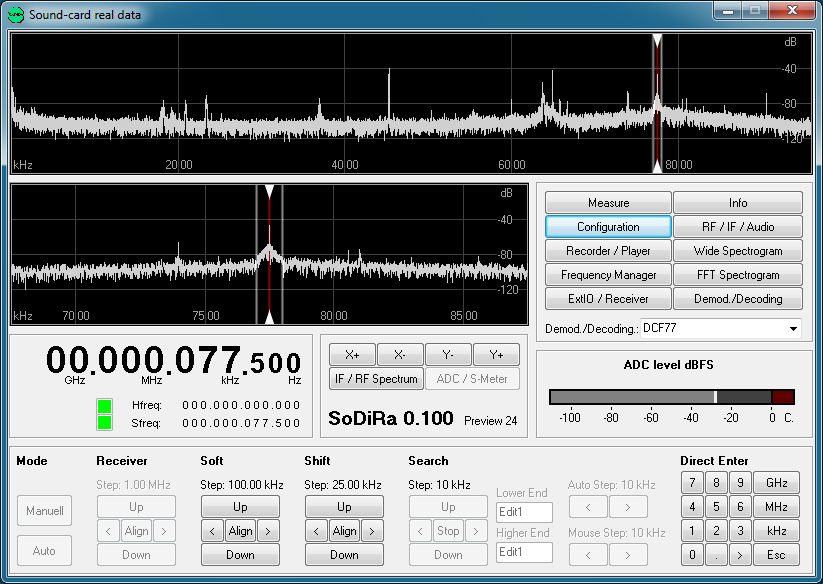Open ExtIO / Receiver settings
The image size is (823, 584).
pyautogui.click(x=608, y=299)
